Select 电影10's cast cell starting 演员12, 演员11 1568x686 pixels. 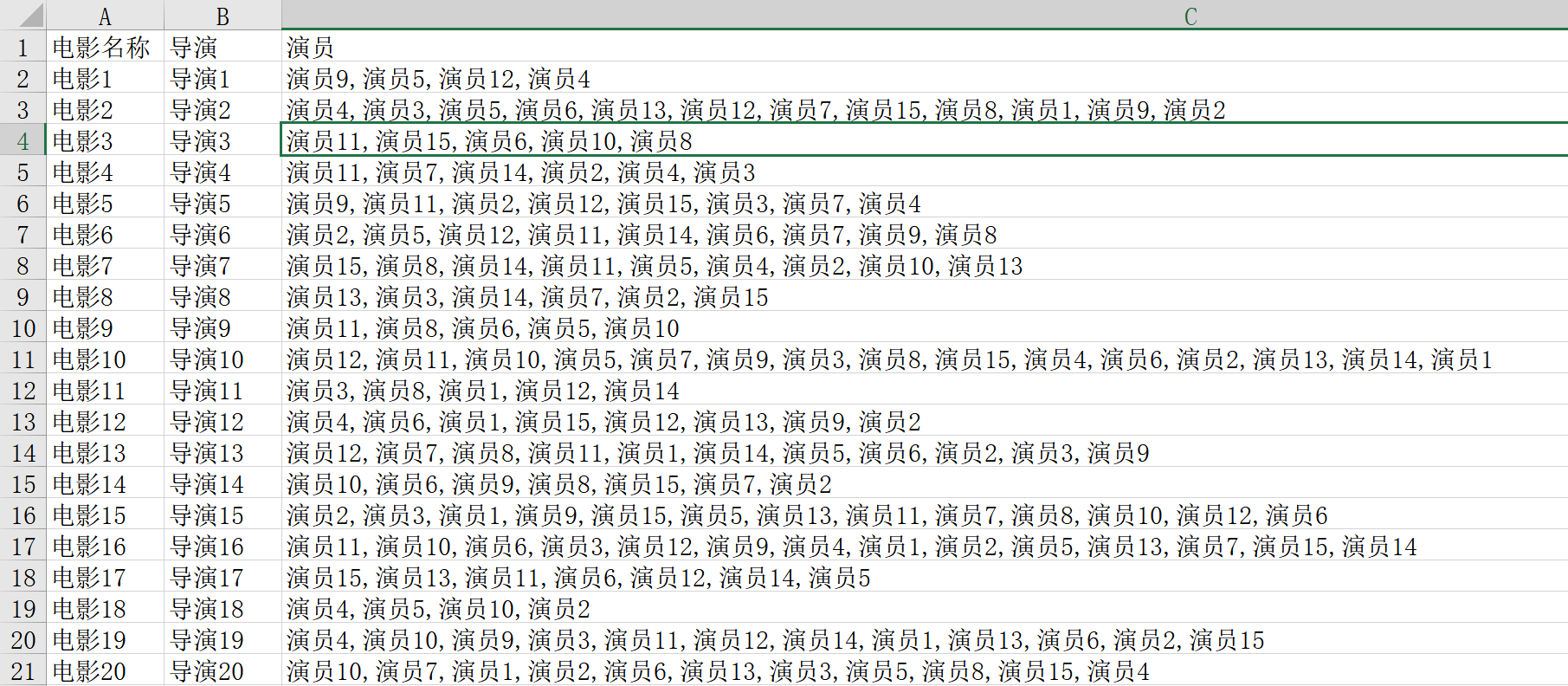(925, 359)
